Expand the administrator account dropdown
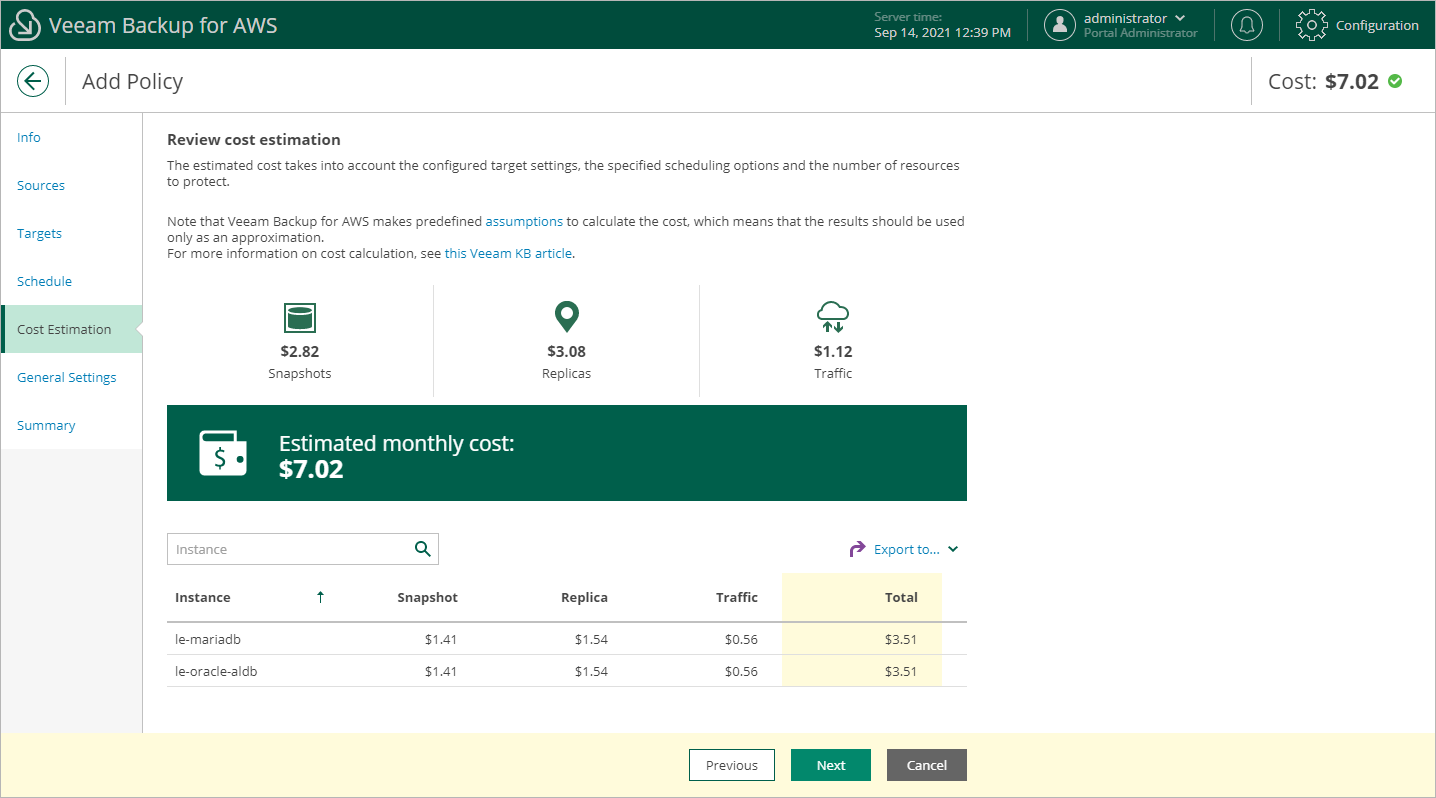 click(x=1180, y=18)
